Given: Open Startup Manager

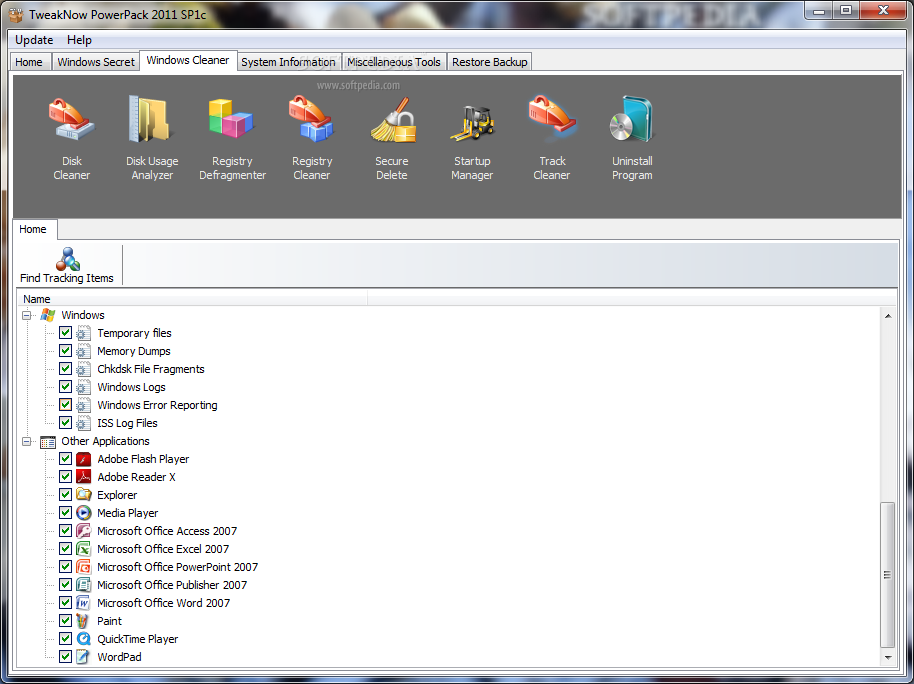Looking at the screenshot, I should [472, 138].
